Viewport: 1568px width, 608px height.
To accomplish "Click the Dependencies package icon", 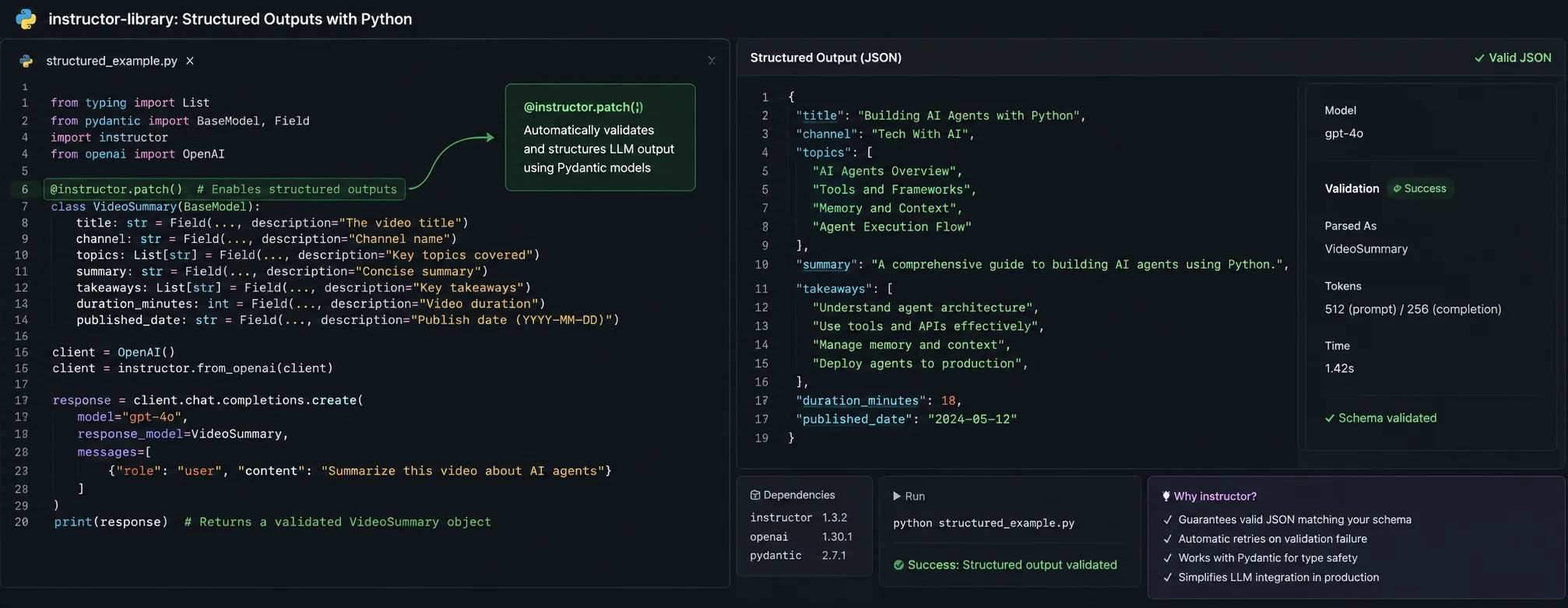I will [754, 495].
